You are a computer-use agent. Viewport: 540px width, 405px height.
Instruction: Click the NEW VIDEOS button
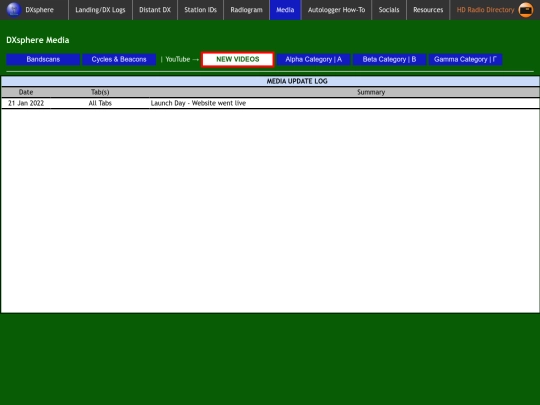pos(238,59)
